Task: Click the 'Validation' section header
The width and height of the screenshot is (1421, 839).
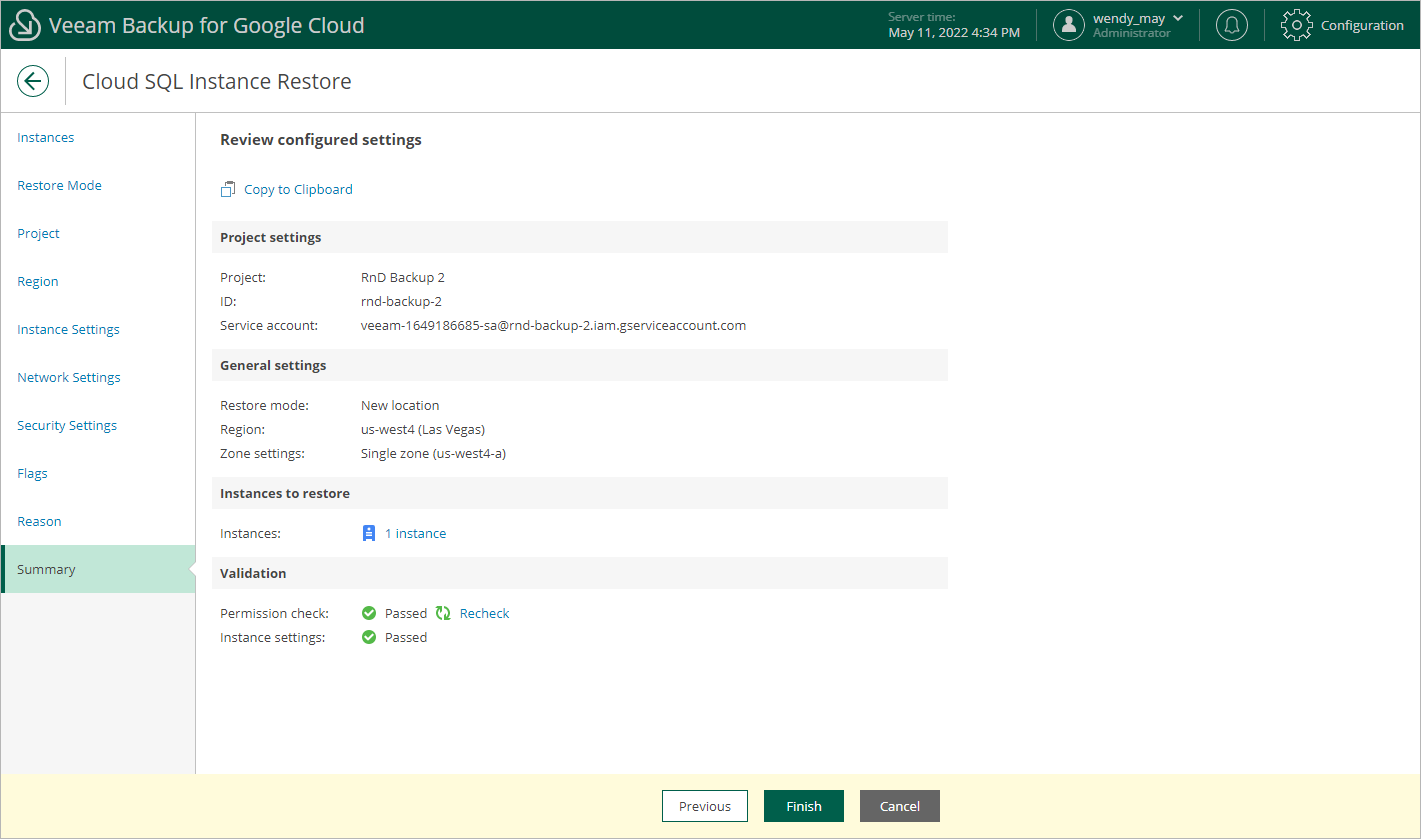Action: (x=580, y=573)
